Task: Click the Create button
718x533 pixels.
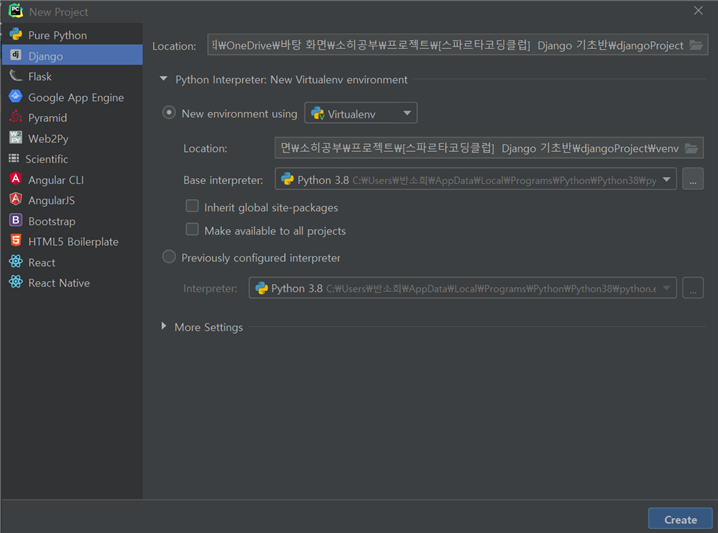Action: (x=680, y=519)
